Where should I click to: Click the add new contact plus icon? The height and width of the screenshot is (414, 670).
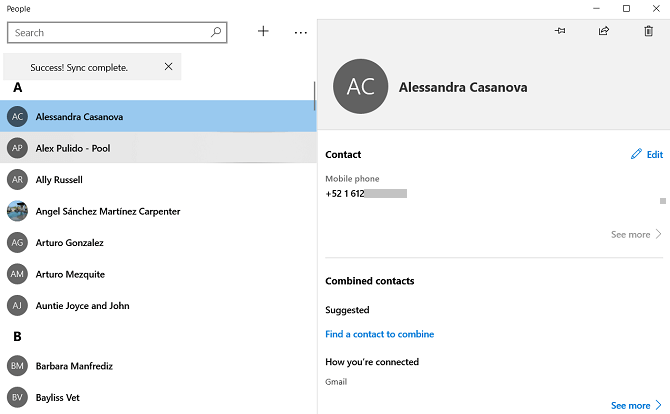263,32
